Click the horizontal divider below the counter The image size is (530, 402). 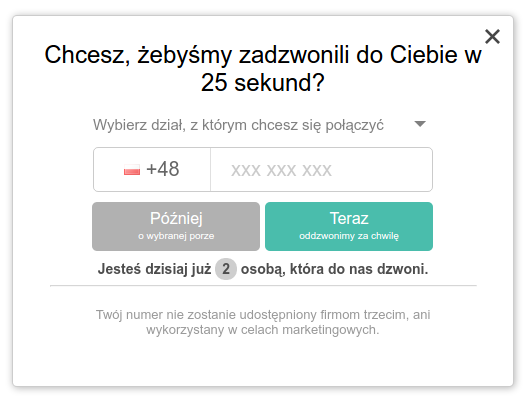point(263,286)
